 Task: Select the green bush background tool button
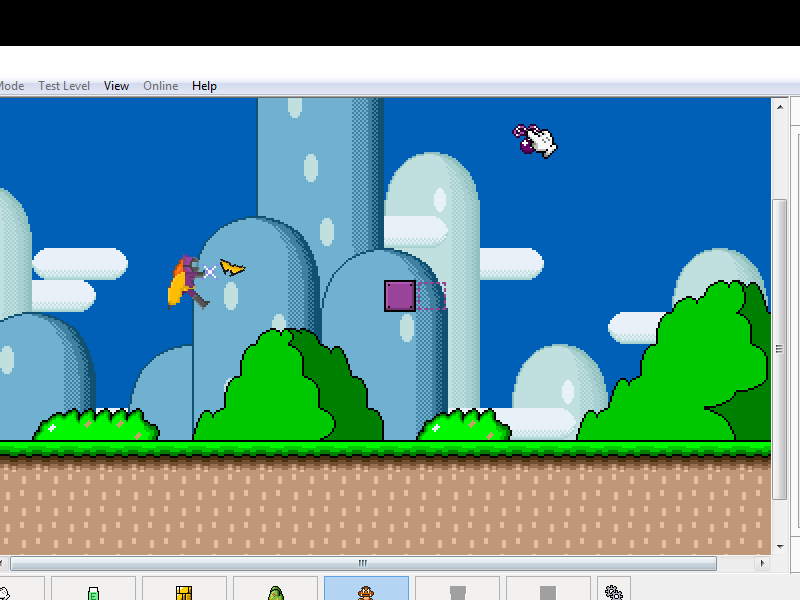tap(276, 588)
